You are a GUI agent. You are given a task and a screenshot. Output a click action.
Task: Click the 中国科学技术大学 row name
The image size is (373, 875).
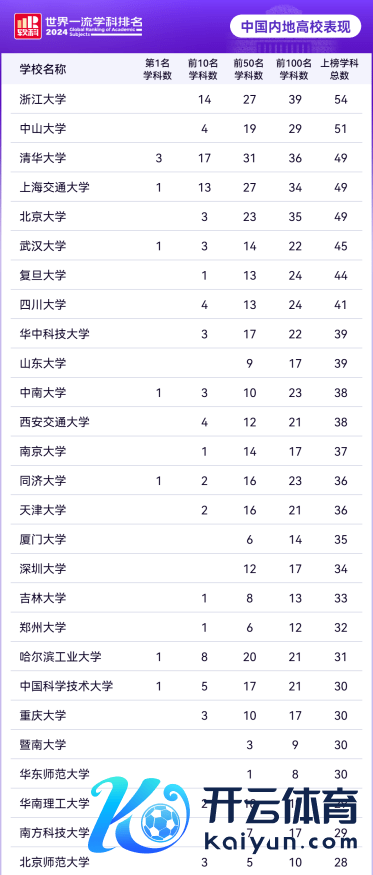coord(66,686)
